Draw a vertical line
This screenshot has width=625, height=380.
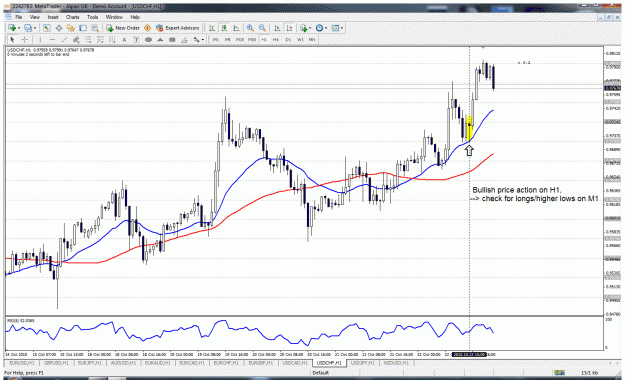tap(40, 39)
